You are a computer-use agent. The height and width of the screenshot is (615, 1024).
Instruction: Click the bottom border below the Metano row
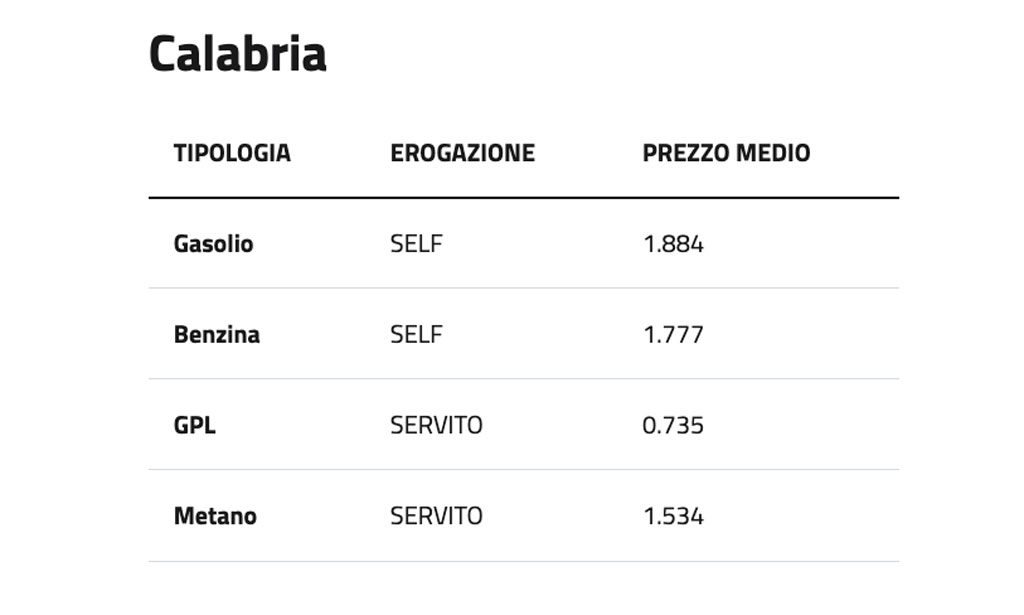tap(523, 561)
